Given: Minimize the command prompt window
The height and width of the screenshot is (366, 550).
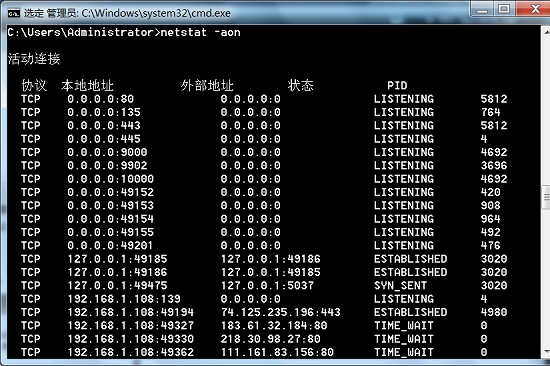Looking at the screenshot, I should click(482, 9).
